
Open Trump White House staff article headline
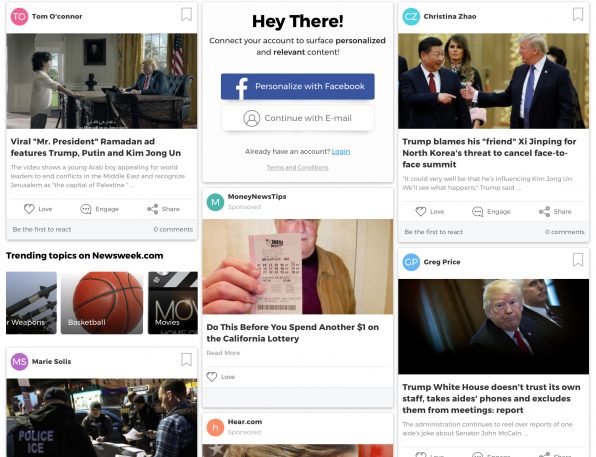(x=491, y=398)
